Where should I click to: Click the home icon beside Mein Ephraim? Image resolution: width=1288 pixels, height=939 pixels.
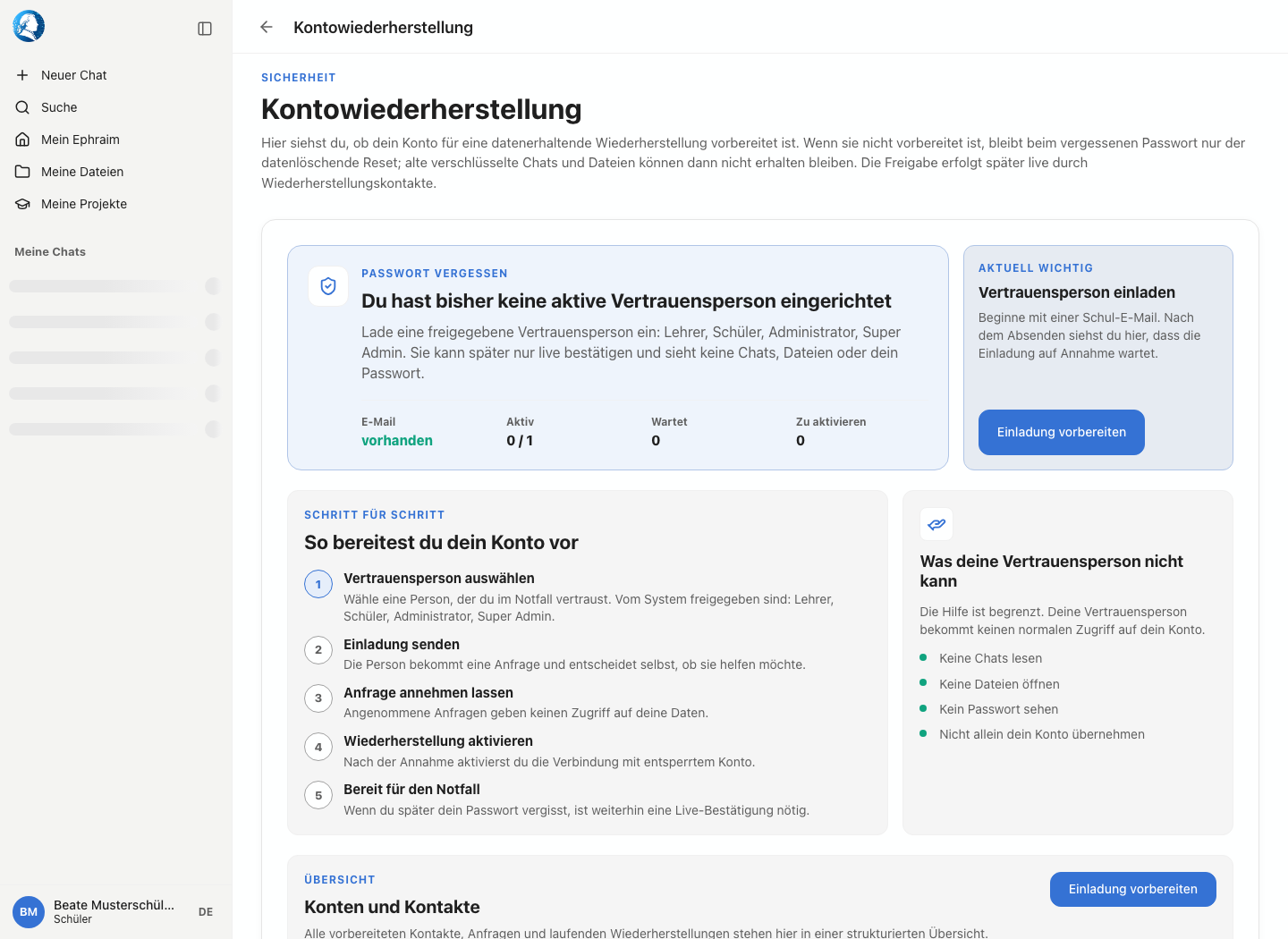click(22, 140)
